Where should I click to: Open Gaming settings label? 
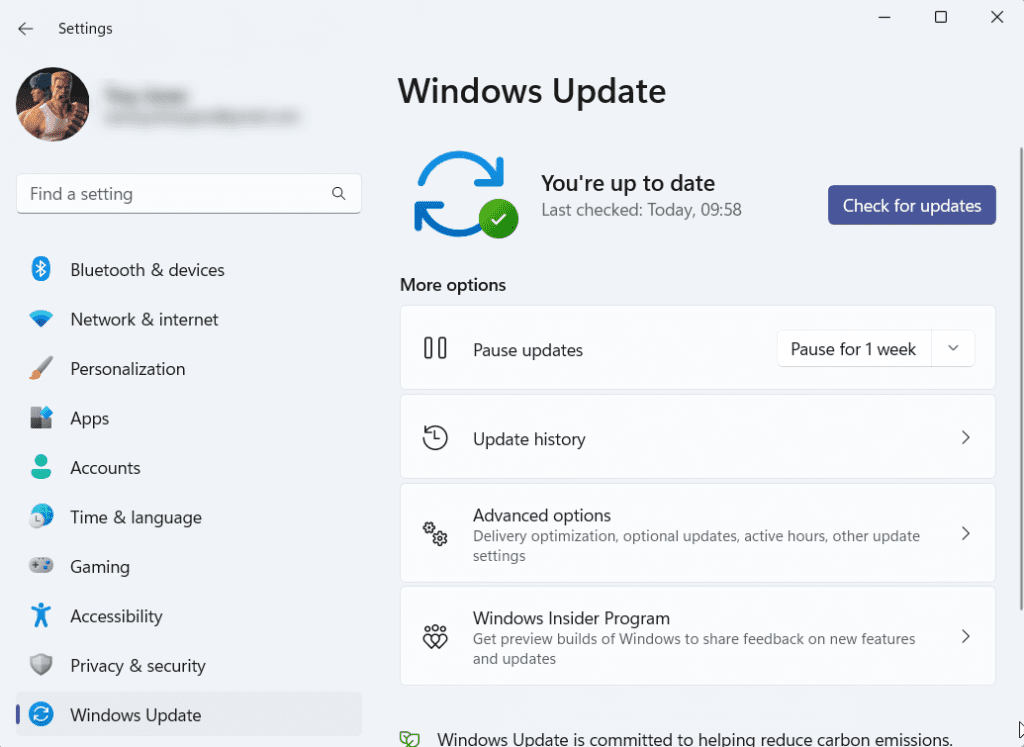[x=100, y=567]
